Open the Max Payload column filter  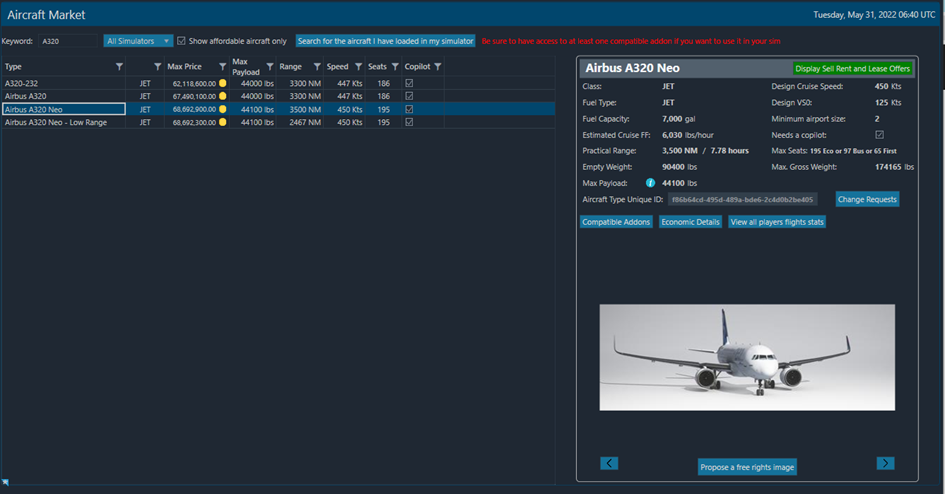click(270, 66)
